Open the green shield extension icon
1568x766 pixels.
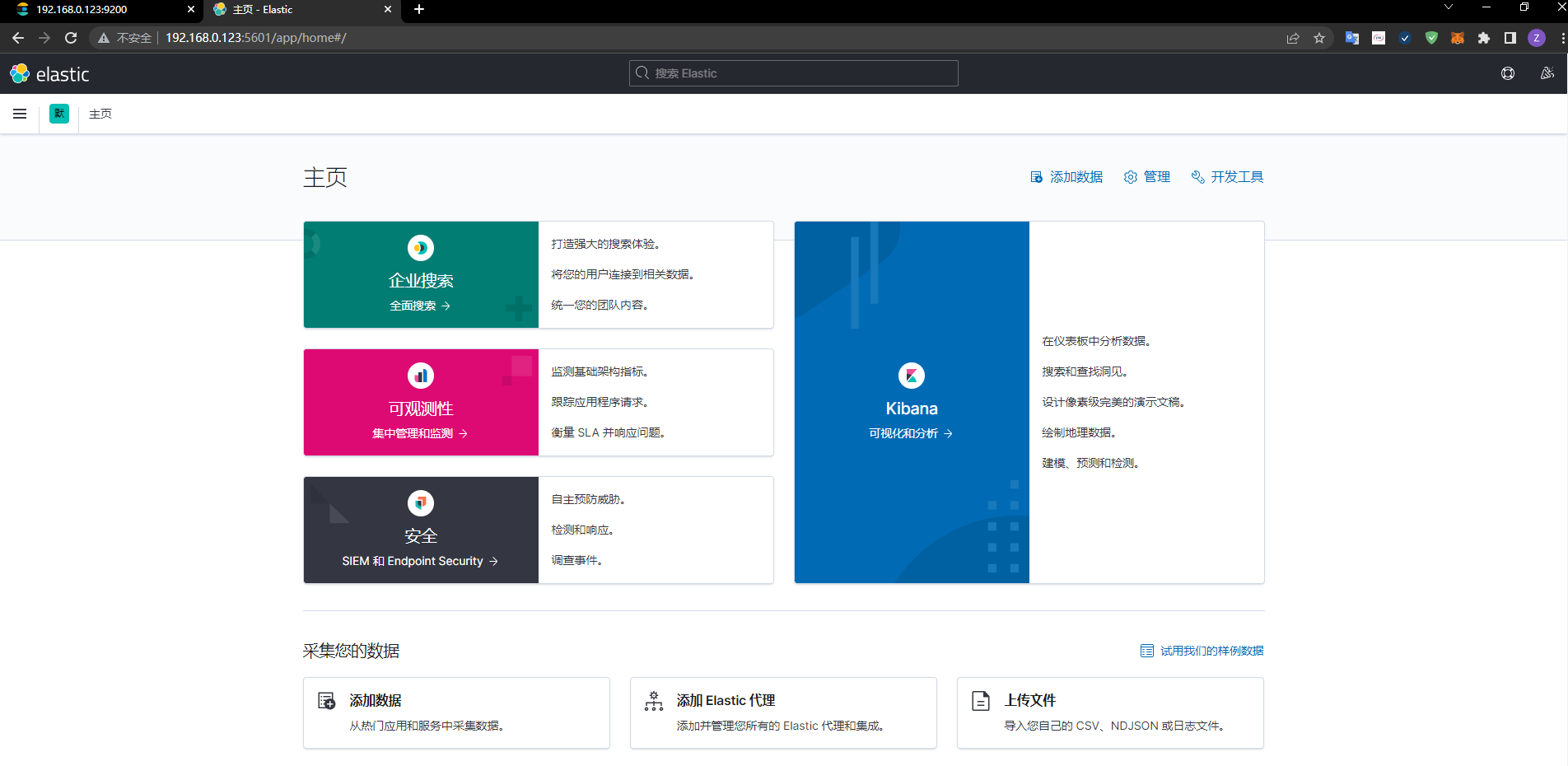1431,38
